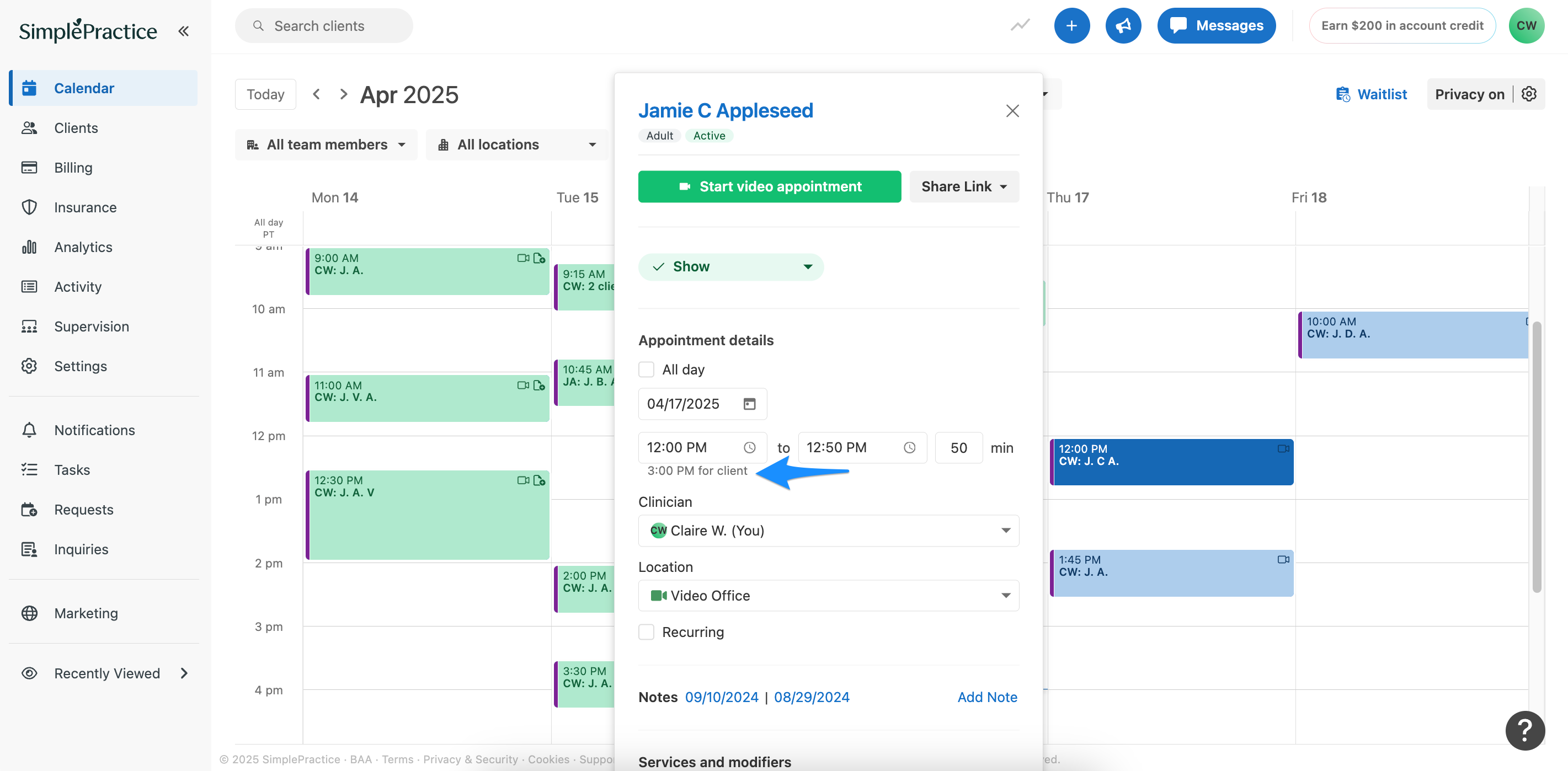Check the Recurring checkbox
1568x771 pixels.
point(646,632)
